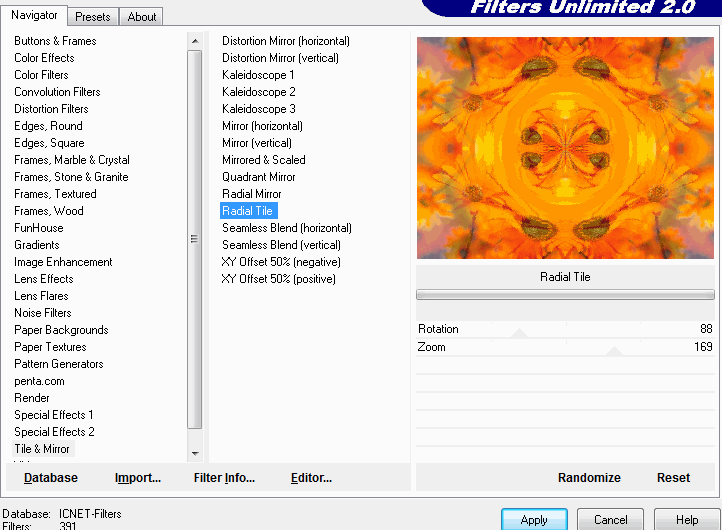722x530 pixels.
Task: Select the Navigator tab
Action: pos(35,16)
